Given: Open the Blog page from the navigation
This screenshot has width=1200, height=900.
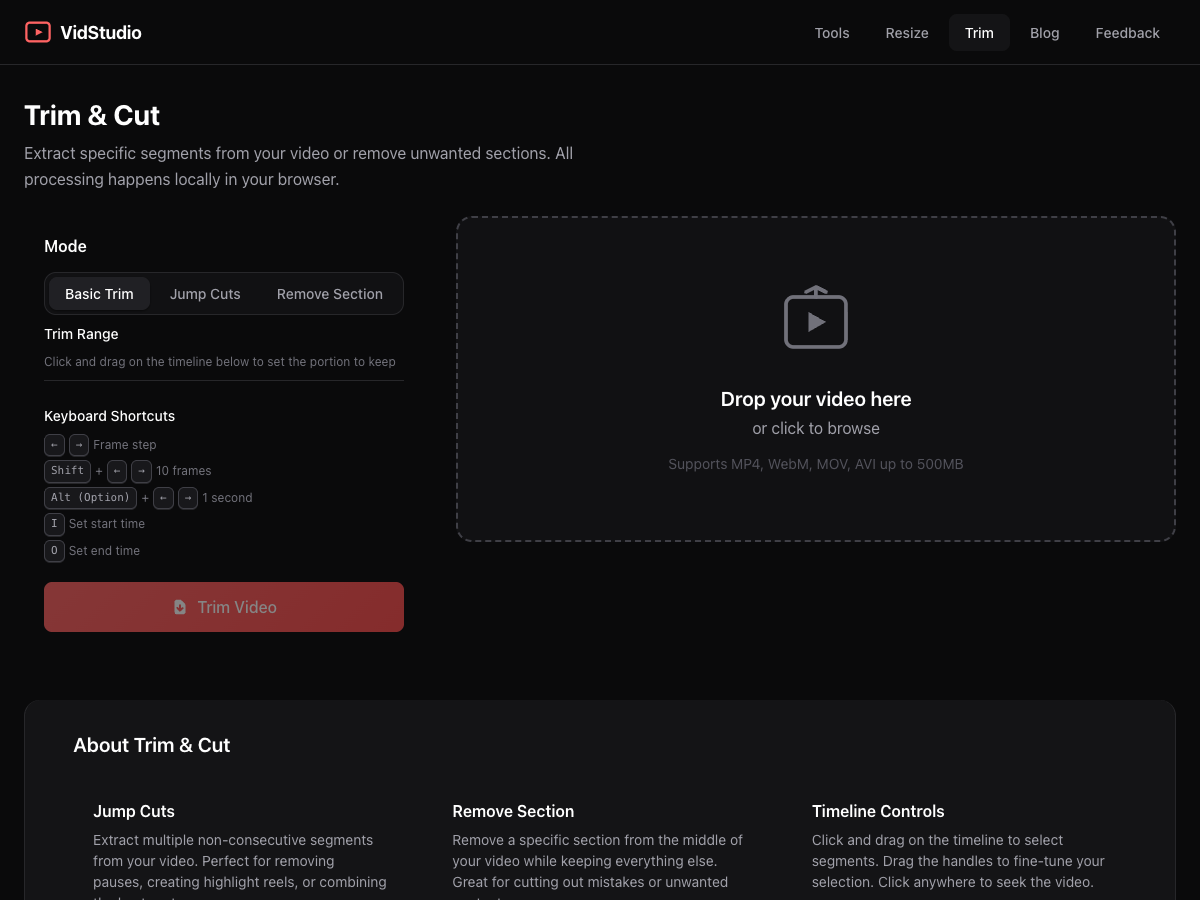Looking at the screenshot, I should [1044, 32].
